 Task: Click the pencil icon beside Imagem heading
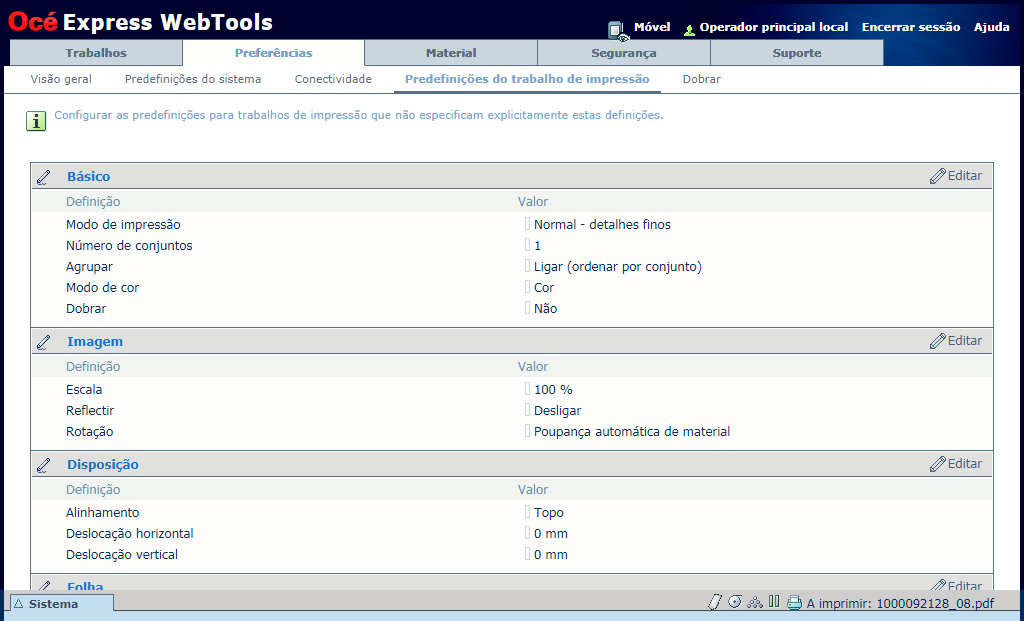click(44, 342)
